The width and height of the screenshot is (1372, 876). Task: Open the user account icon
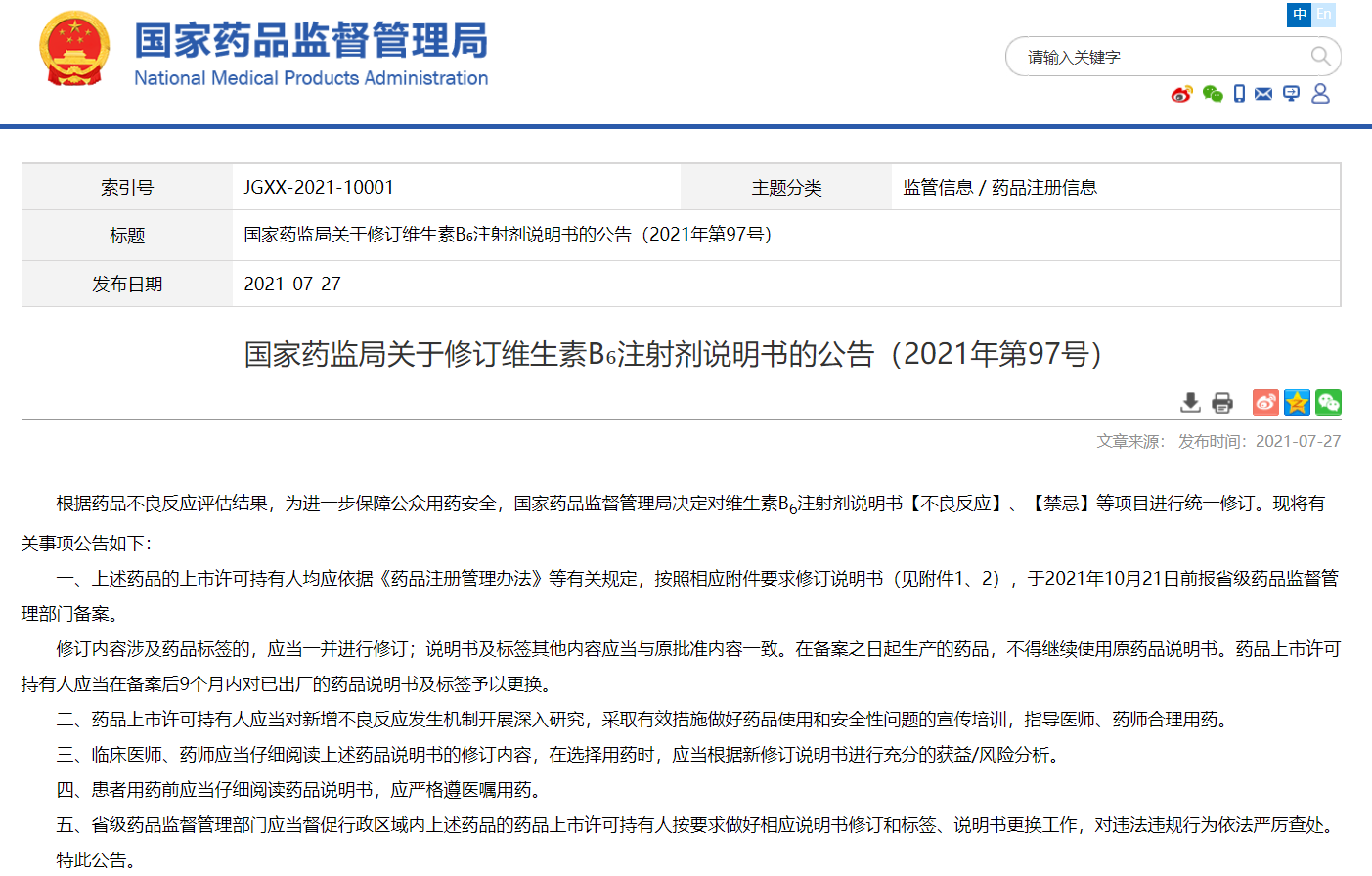(x=1320, y=93)
